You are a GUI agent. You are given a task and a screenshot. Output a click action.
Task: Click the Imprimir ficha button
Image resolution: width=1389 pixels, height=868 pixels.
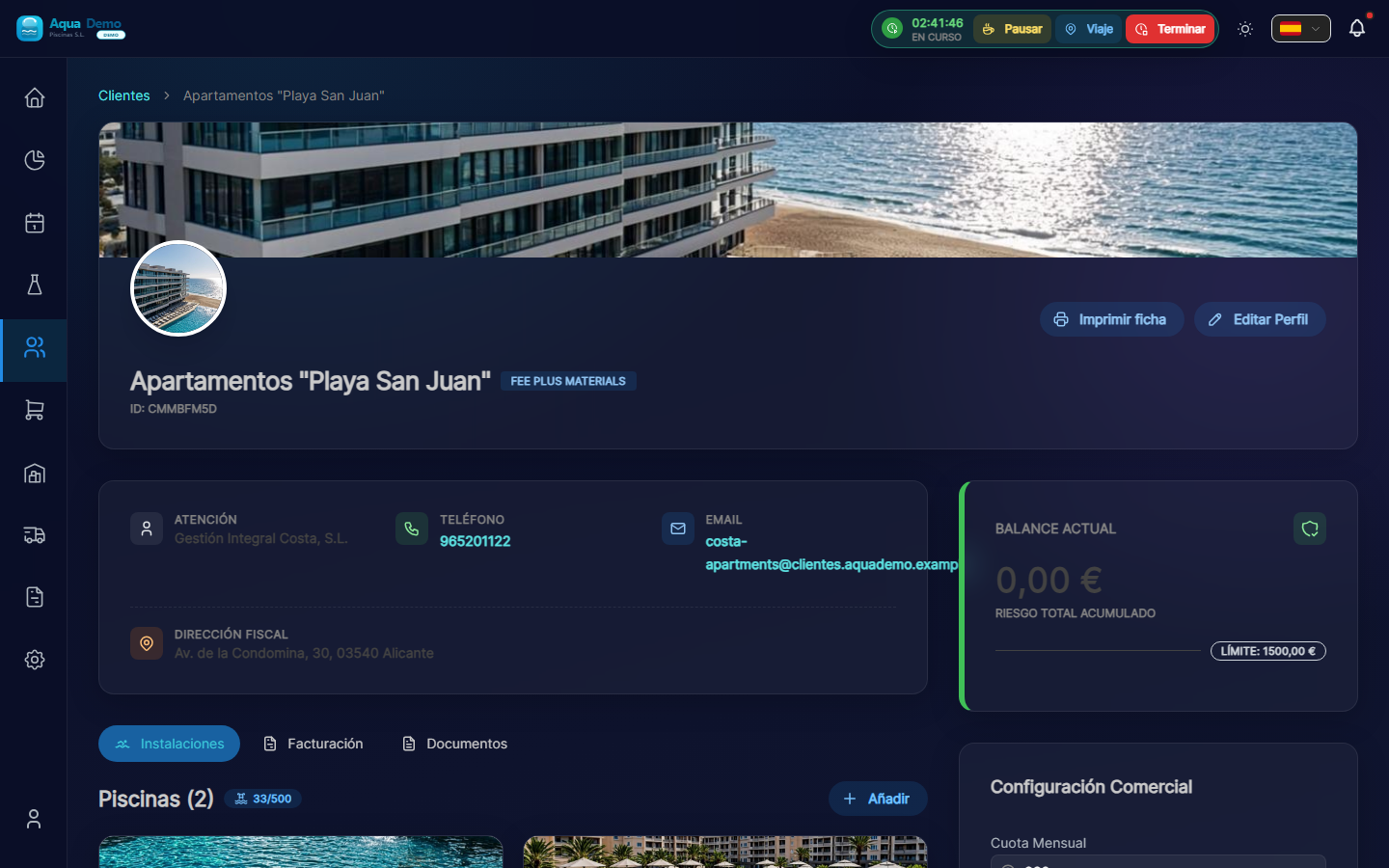1111,319
